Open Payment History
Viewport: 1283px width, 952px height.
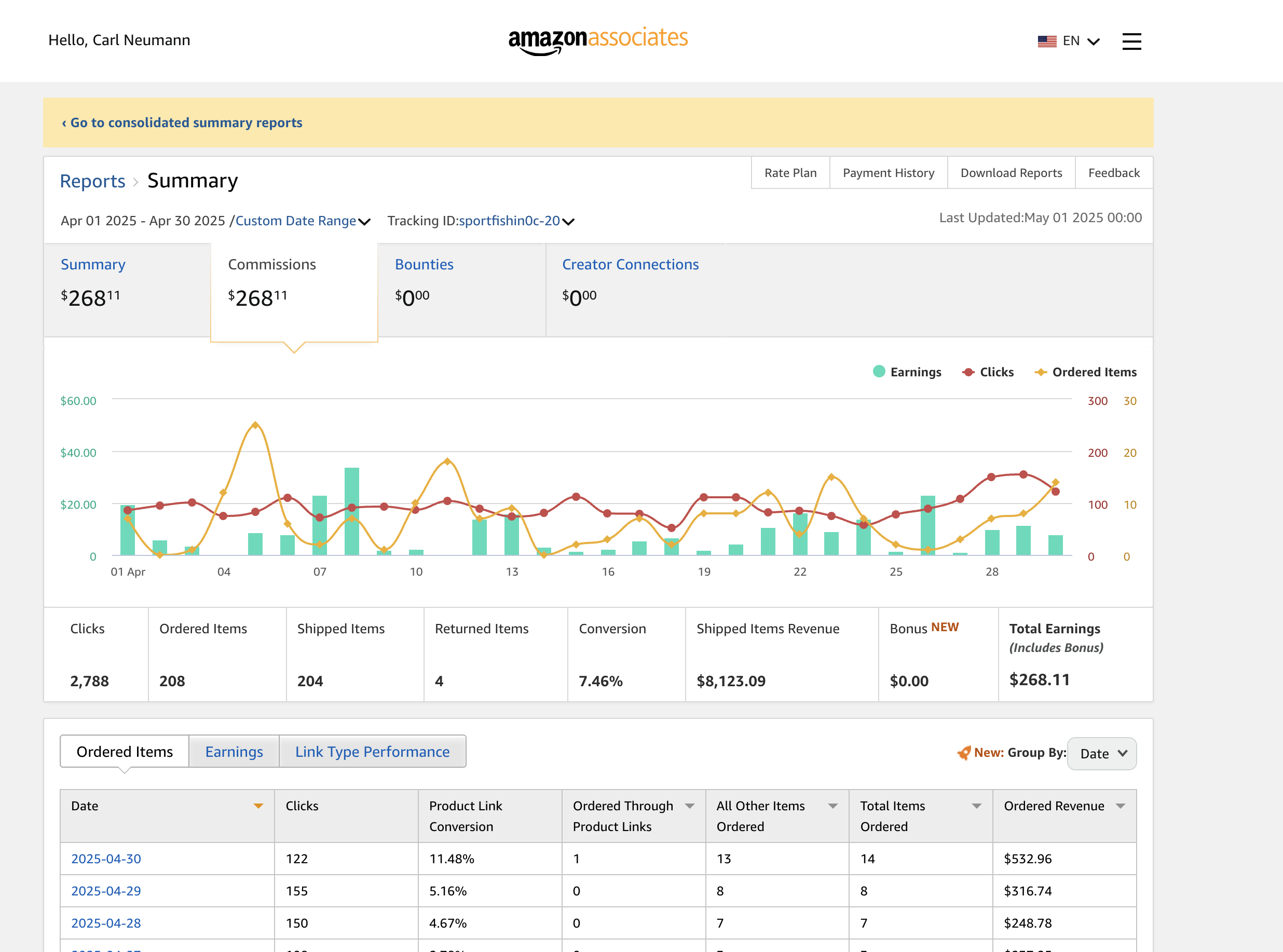889,173
